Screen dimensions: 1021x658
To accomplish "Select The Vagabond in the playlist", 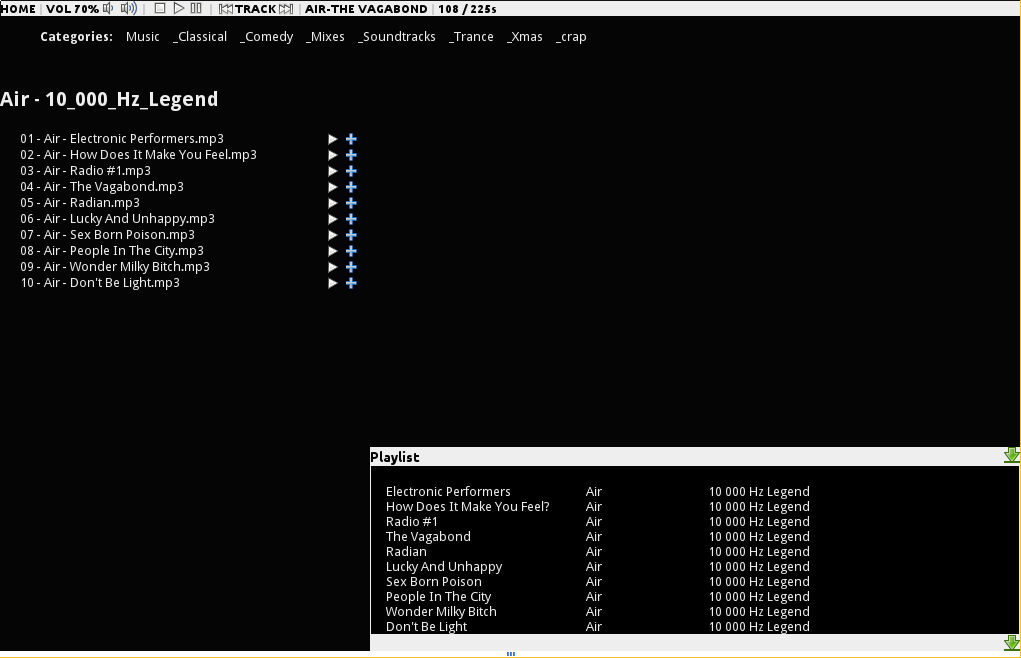I will point(428,536).
